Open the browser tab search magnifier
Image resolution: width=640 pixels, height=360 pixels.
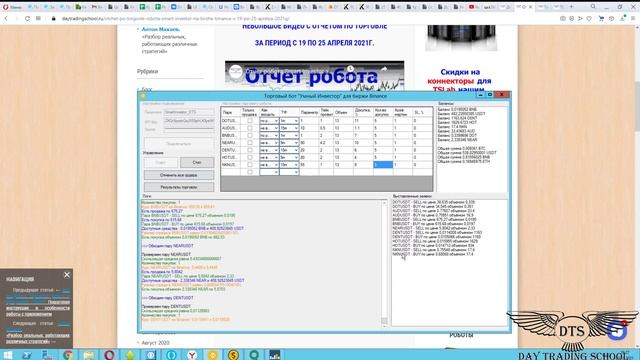click(593, 7)
